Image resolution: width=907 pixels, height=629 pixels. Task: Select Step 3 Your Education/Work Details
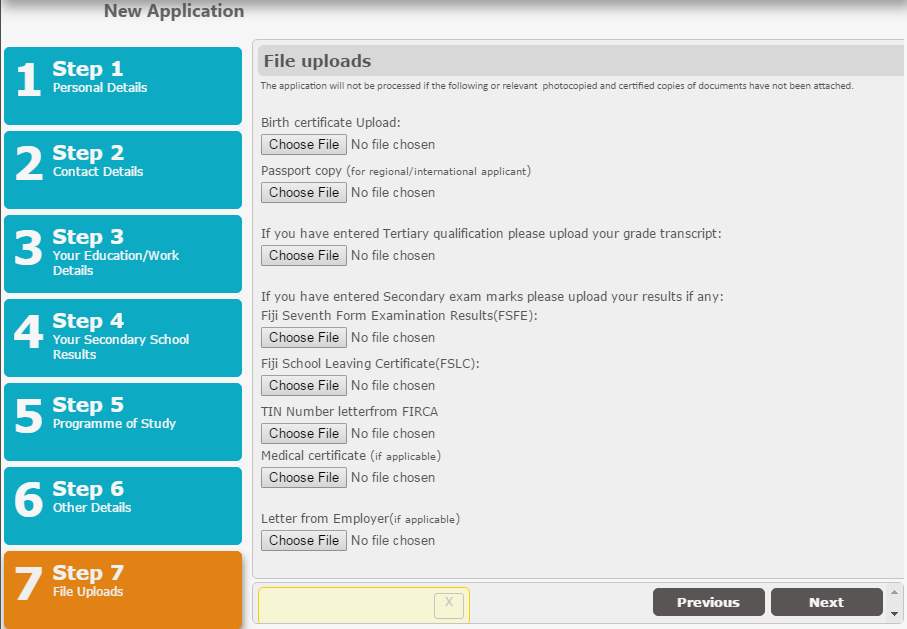[x=123, y=253]
